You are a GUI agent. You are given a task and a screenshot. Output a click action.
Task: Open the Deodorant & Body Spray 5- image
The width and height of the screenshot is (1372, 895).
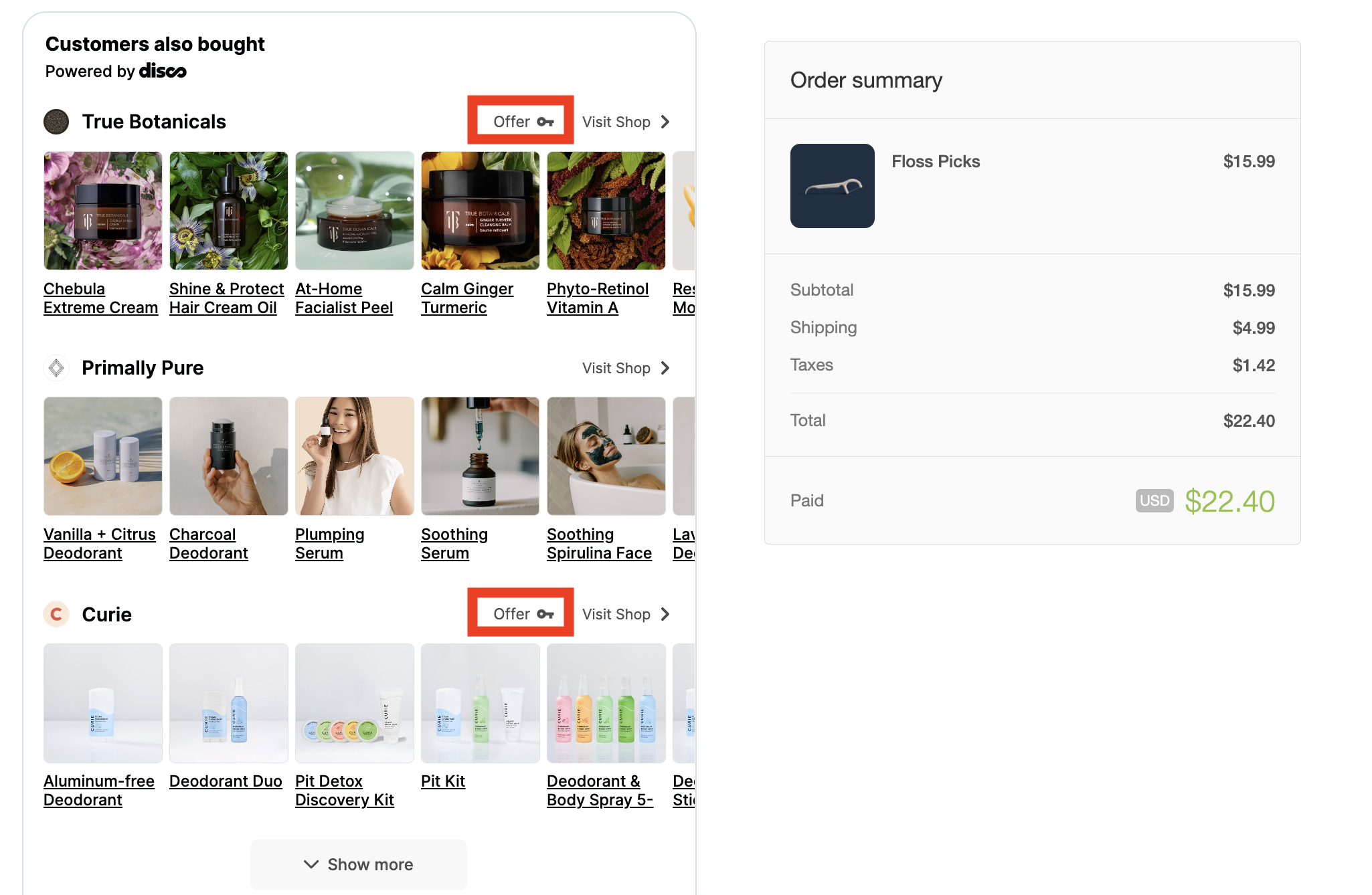click(606, 703)
